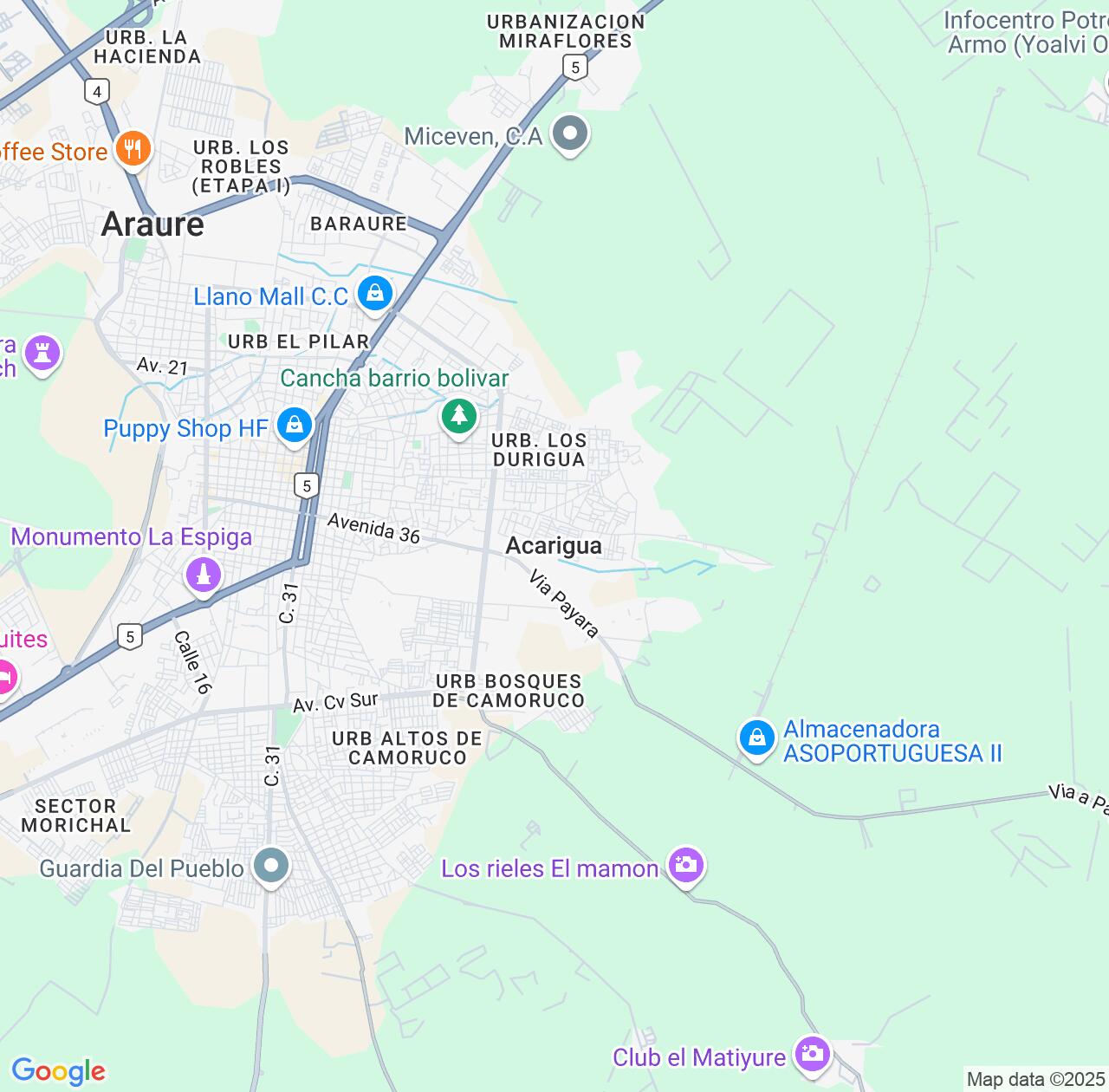Viewport: 1109px width, 1092px height.
Task: Click the Avenida 36 street label
Action: pyautogui.click(x=374, y=529)
